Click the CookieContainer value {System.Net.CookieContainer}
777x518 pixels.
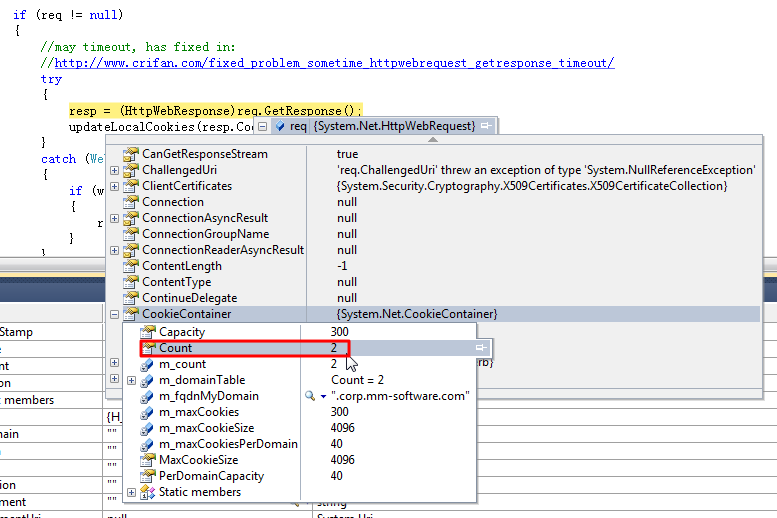[417, 314]
